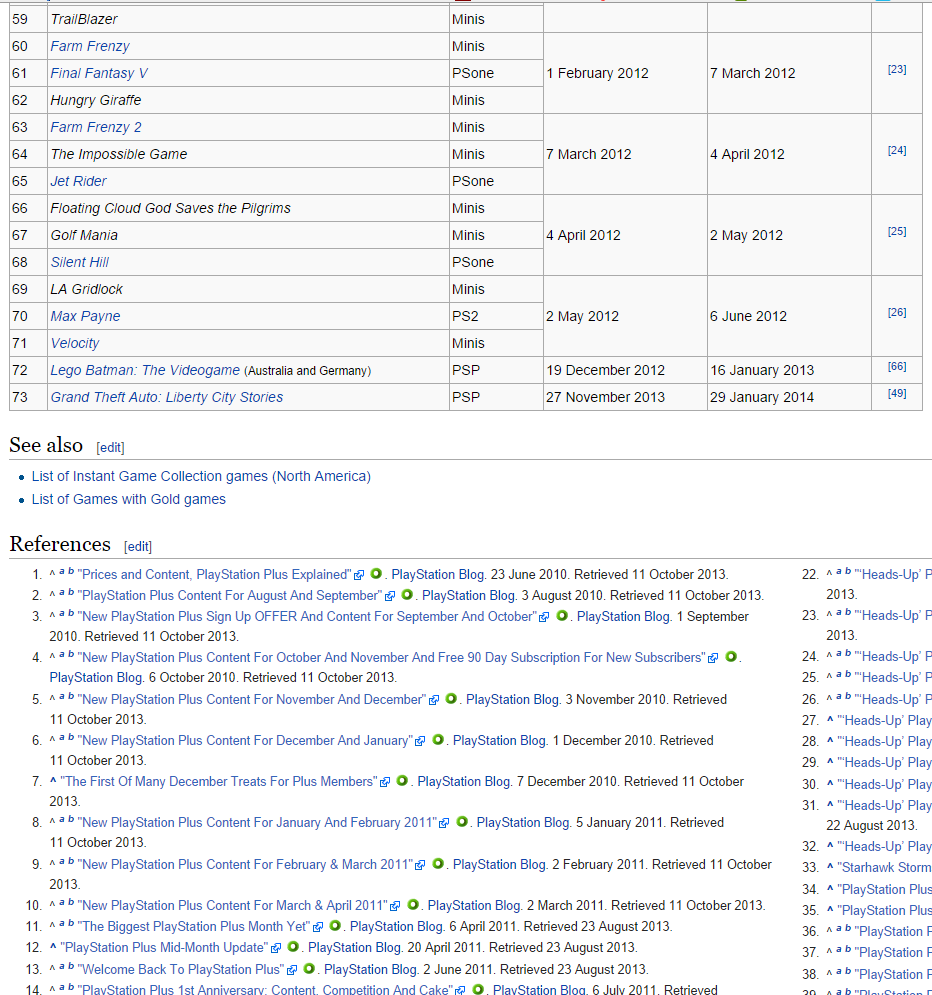Select the "27 November 2013" date cell
Image resolution: width=932 pixels, height=995 pixels.
tap(625, 397)
